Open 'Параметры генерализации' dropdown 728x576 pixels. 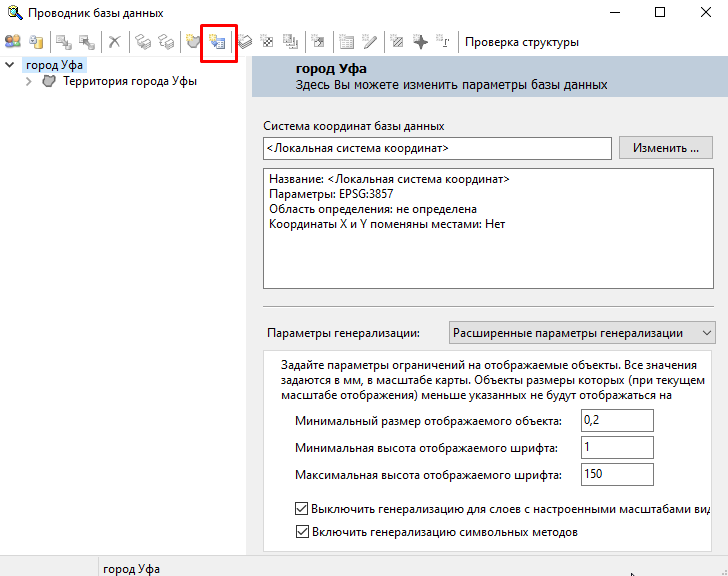pos(582,333)
